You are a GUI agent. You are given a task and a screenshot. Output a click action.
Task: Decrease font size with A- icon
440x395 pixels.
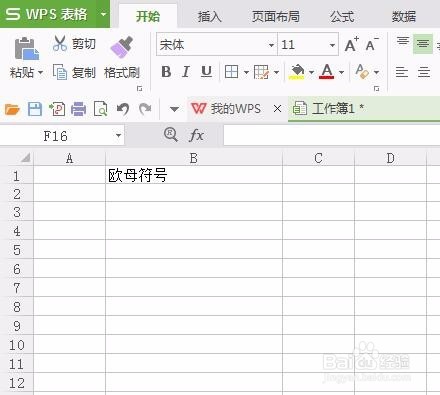point(372,44)
